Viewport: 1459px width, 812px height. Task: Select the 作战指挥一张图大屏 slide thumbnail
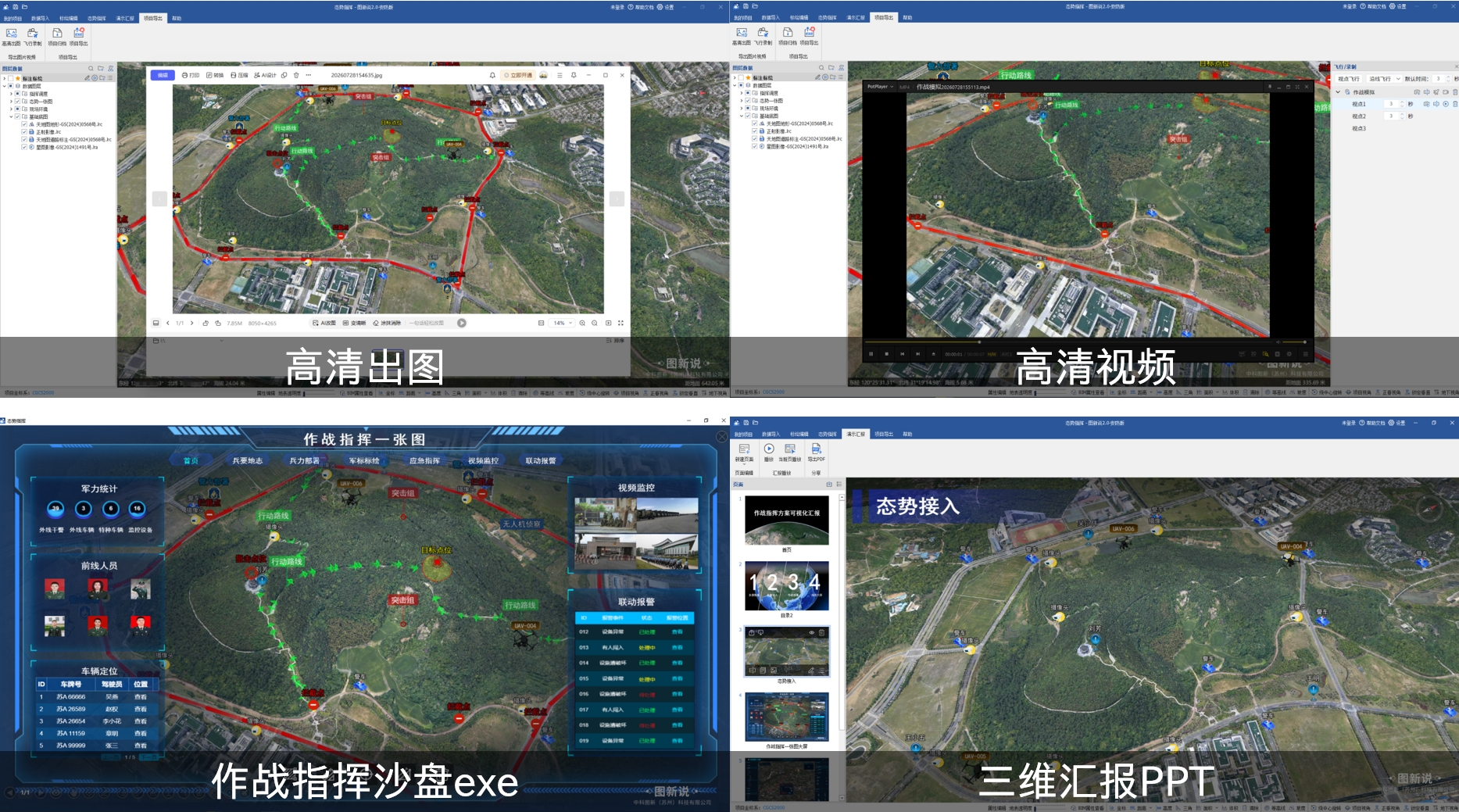pos(786,717)
